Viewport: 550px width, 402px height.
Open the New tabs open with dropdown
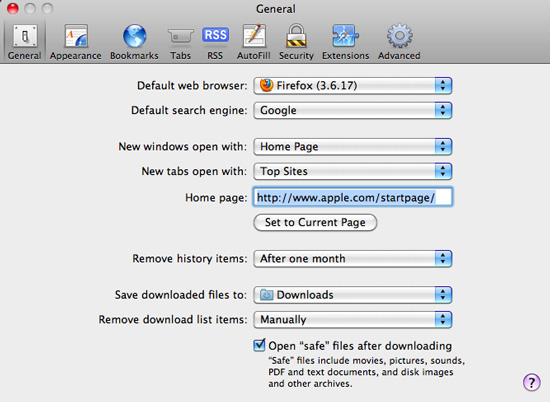point(353,172)
